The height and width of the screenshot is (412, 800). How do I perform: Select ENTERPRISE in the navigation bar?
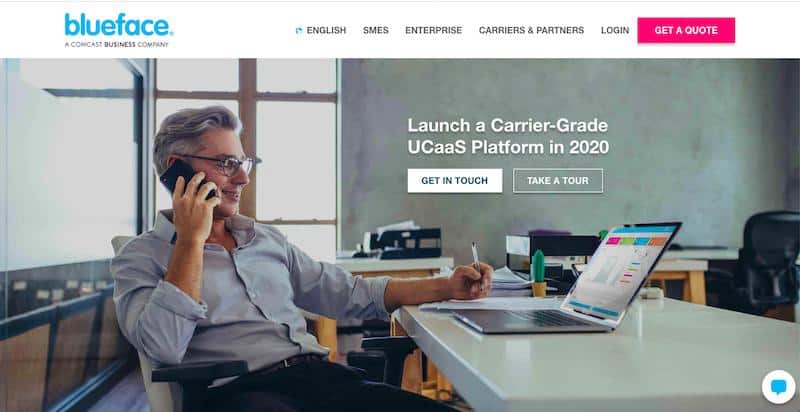pyautogui.click(x=434, y=31)
